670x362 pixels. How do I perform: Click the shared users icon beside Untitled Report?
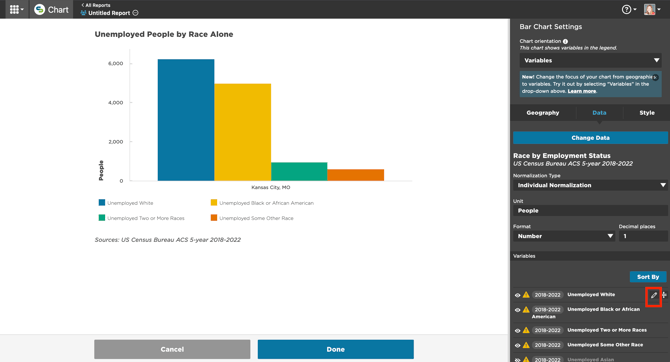tap(83, 13)
